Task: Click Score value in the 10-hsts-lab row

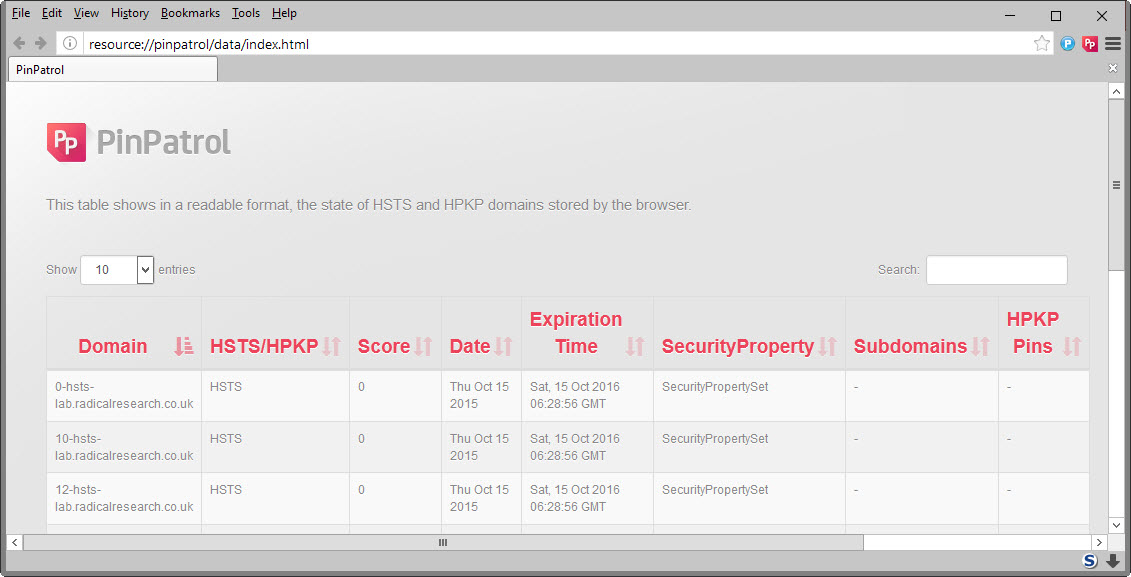Action: coord(361,439)
